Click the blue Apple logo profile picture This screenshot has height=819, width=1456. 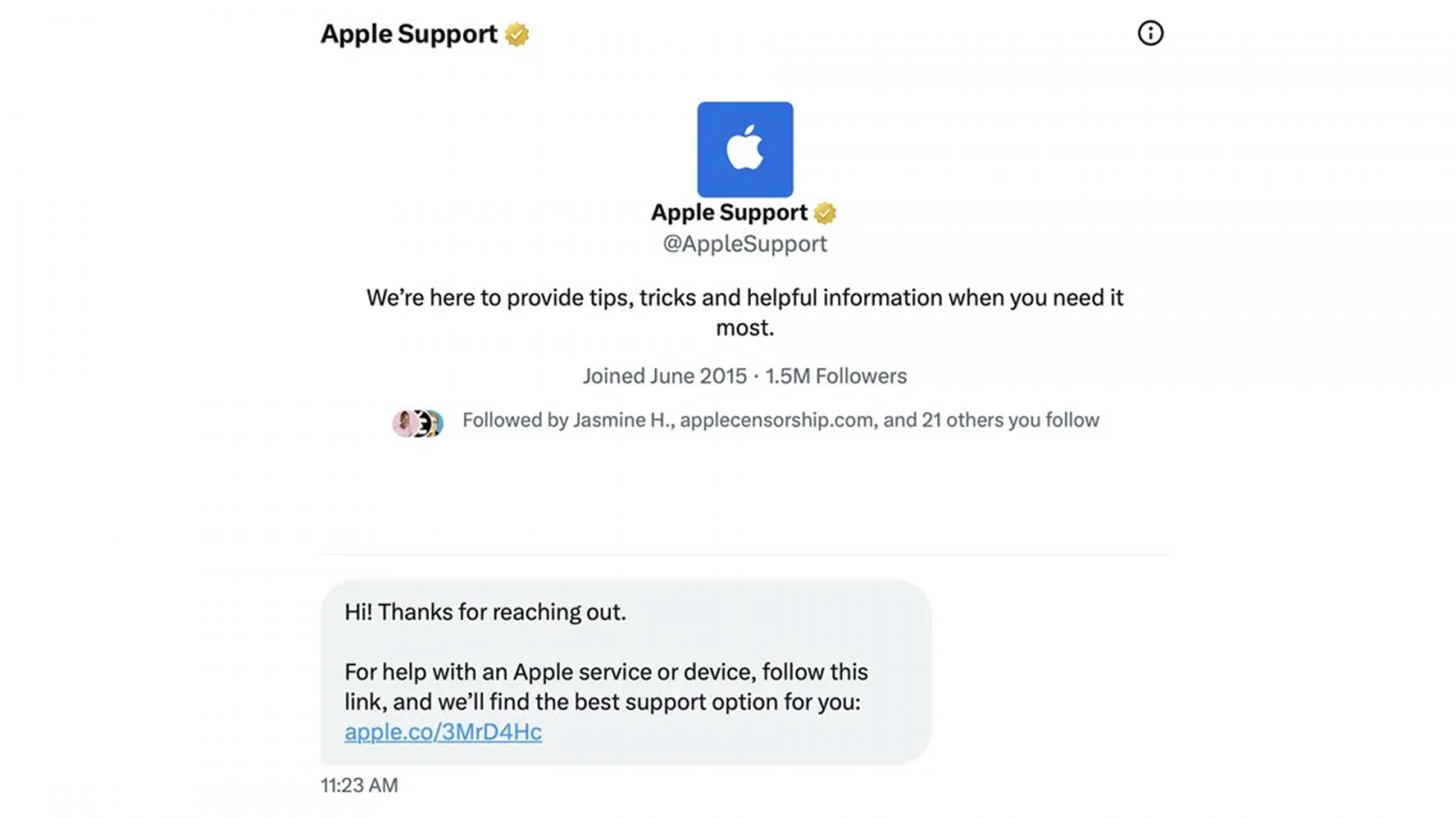(745, 149)
